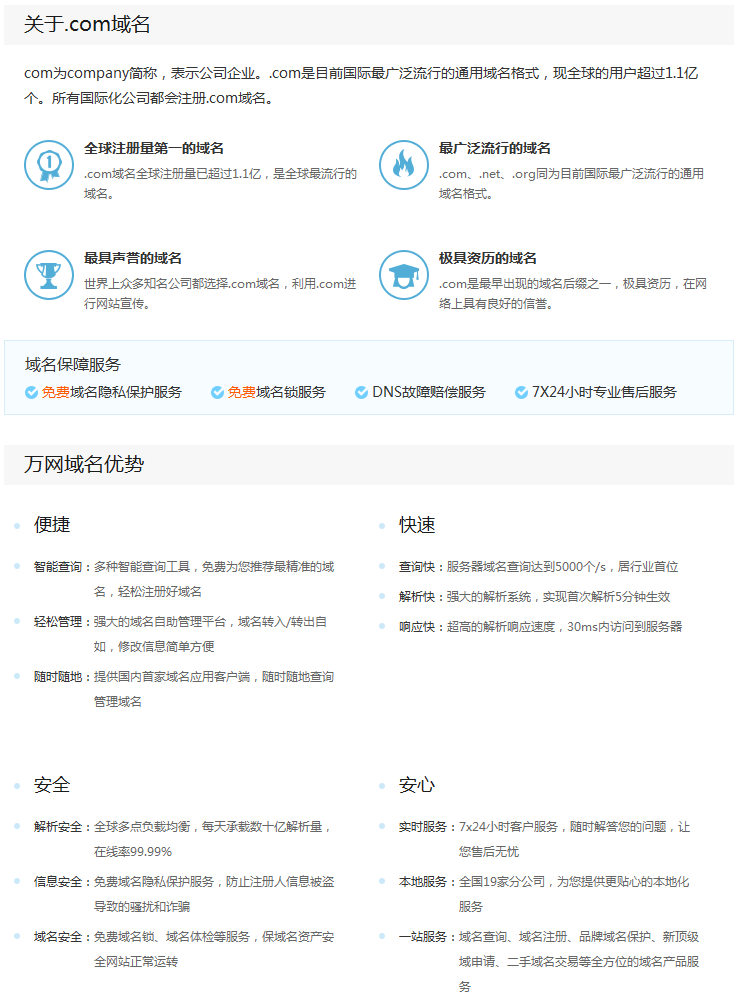Click text 服务器域名查询达到5000个/s
Viewport: 745px width, 1003px height.
tap(526, 567)
